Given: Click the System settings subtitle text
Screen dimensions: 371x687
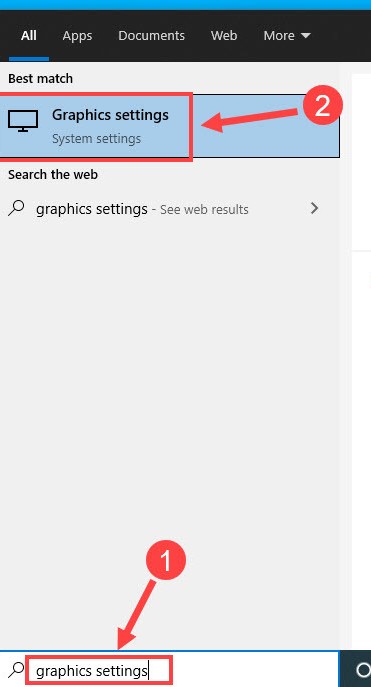Looking at the screenshot, I should tap(96, 139).
